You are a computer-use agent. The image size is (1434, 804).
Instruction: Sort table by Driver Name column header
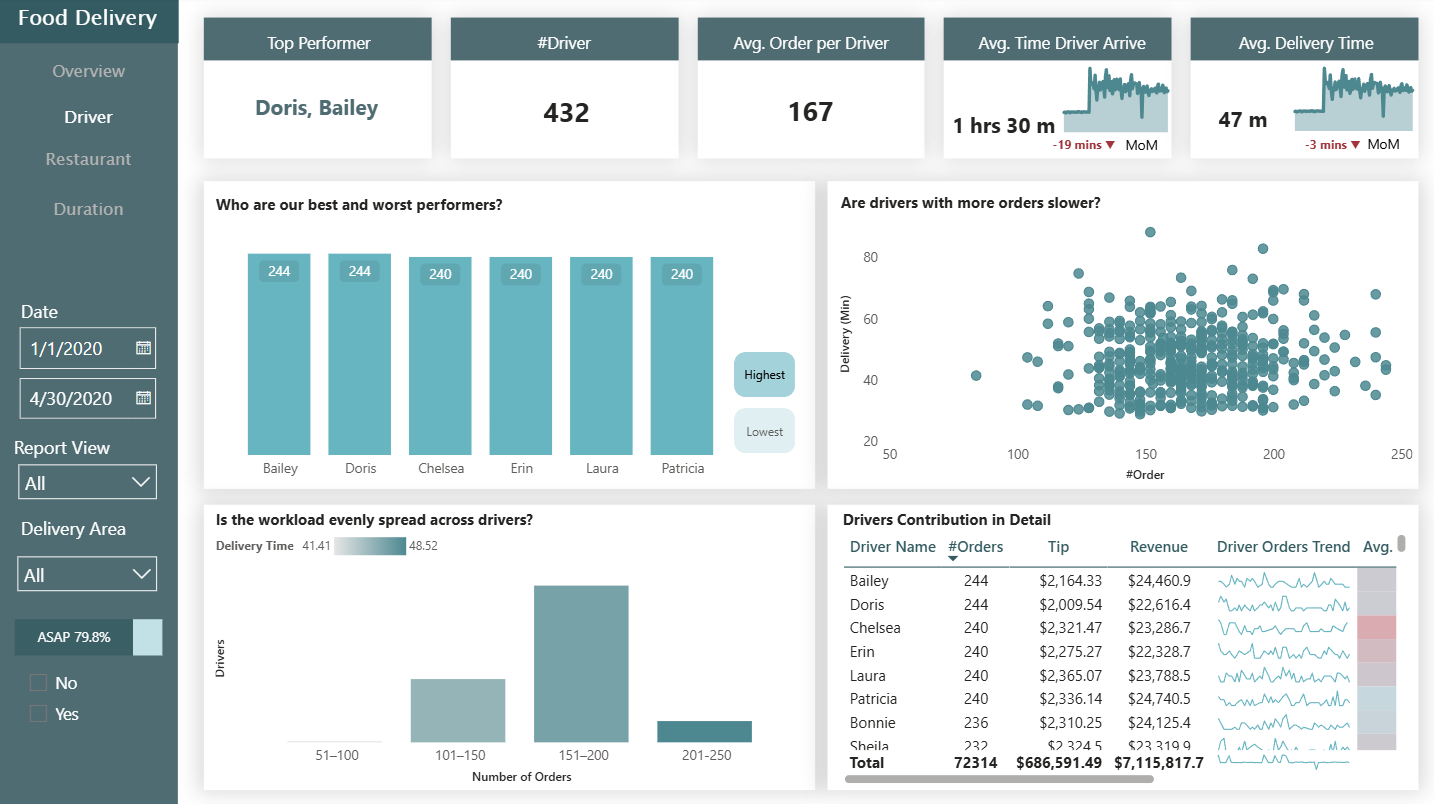point(892,547)
